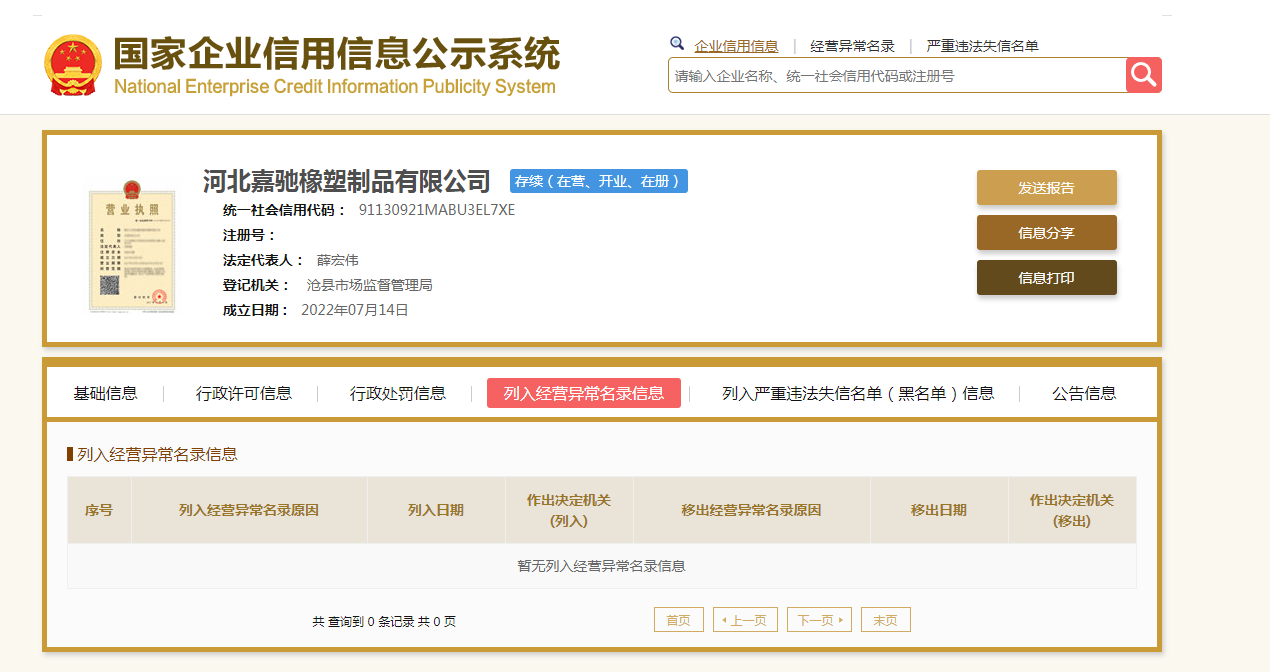Open the business license thumbnail image
Viewport: 1270px width, 672px height.
pyautogui.click(x=131, y=246)
